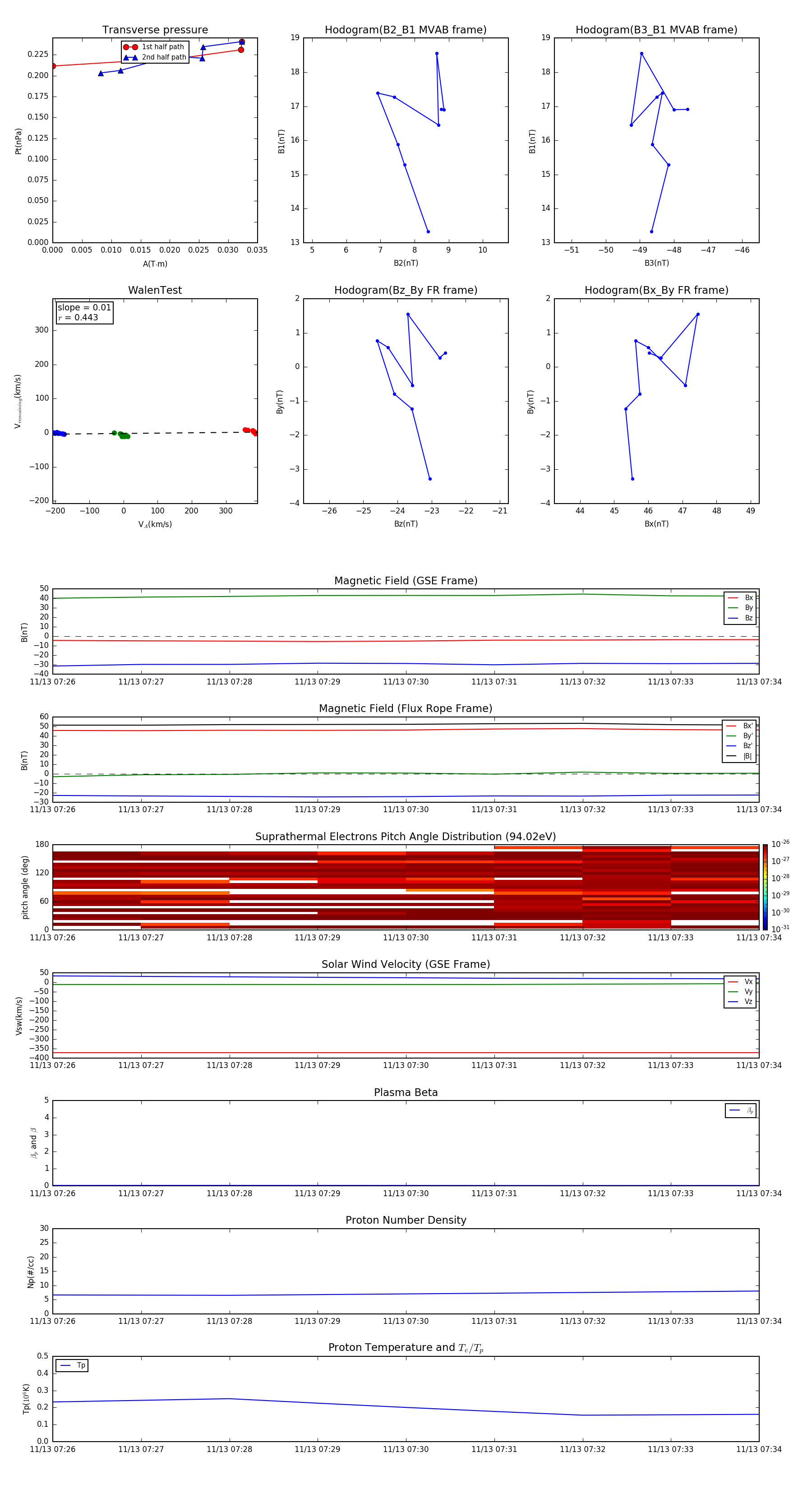Click the By legend entry in GSE magnetic field plot
This screenshot has width=812, height=1489.
[x=740, y=607]
